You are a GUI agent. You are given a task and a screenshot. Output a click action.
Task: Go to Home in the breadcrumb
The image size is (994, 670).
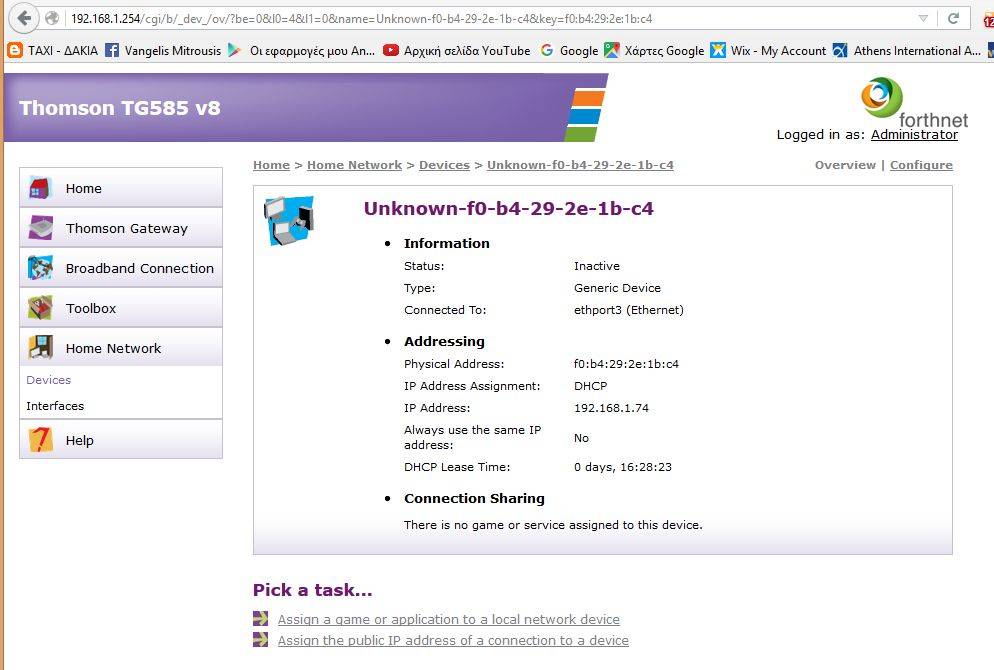pos(271,165)
